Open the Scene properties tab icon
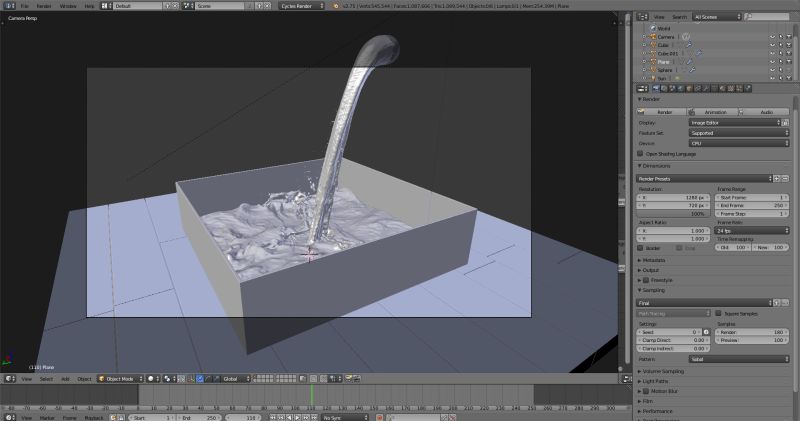Screen dimensions: 800x421 tap(672, 88)
